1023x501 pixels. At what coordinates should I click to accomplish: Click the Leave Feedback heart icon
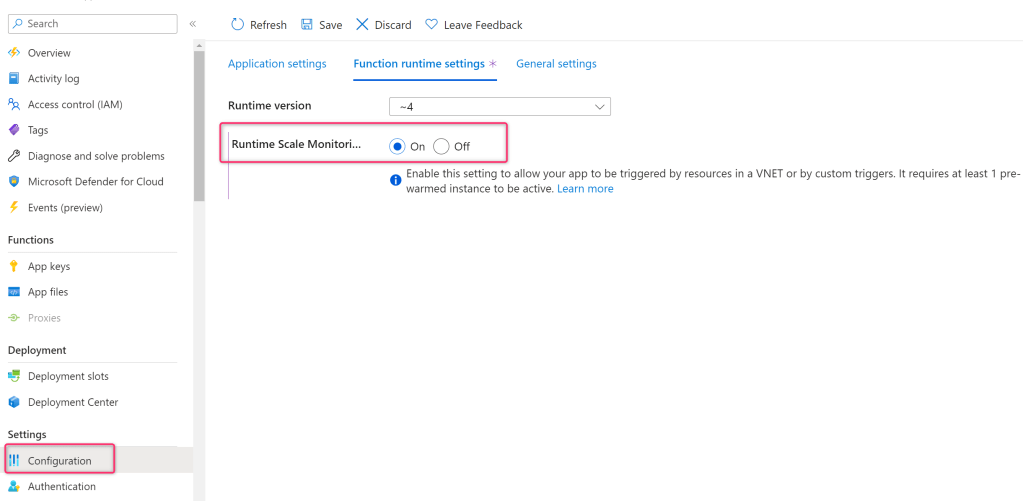pos(431,25)
